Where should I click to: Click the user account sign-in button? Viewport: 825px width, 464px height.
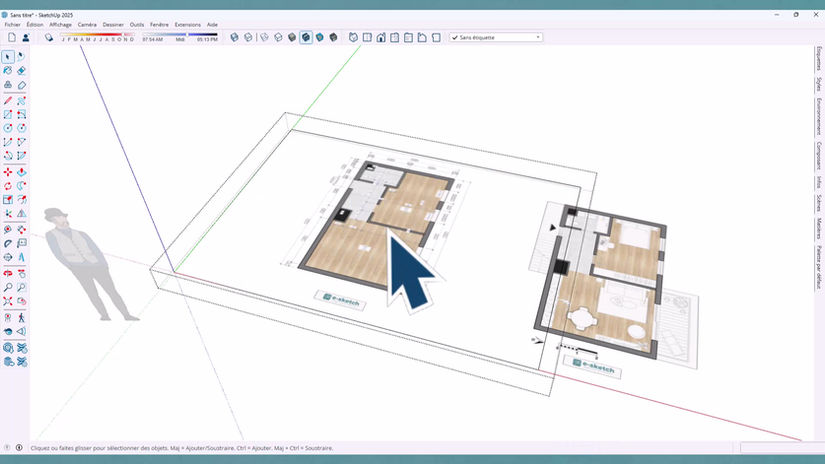click(26, 37)
